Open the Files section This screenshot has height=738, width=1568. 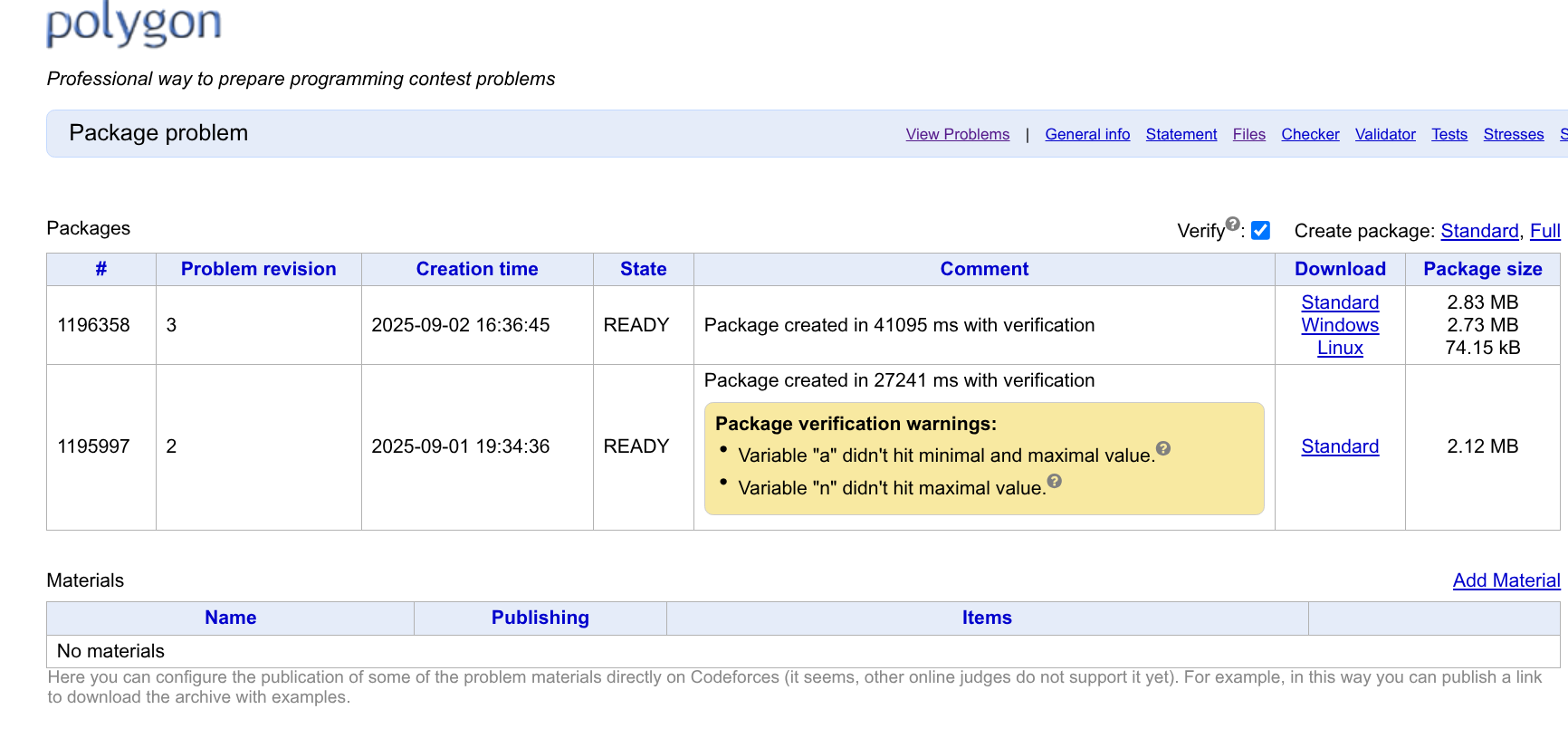click(x=1248, y=134)
